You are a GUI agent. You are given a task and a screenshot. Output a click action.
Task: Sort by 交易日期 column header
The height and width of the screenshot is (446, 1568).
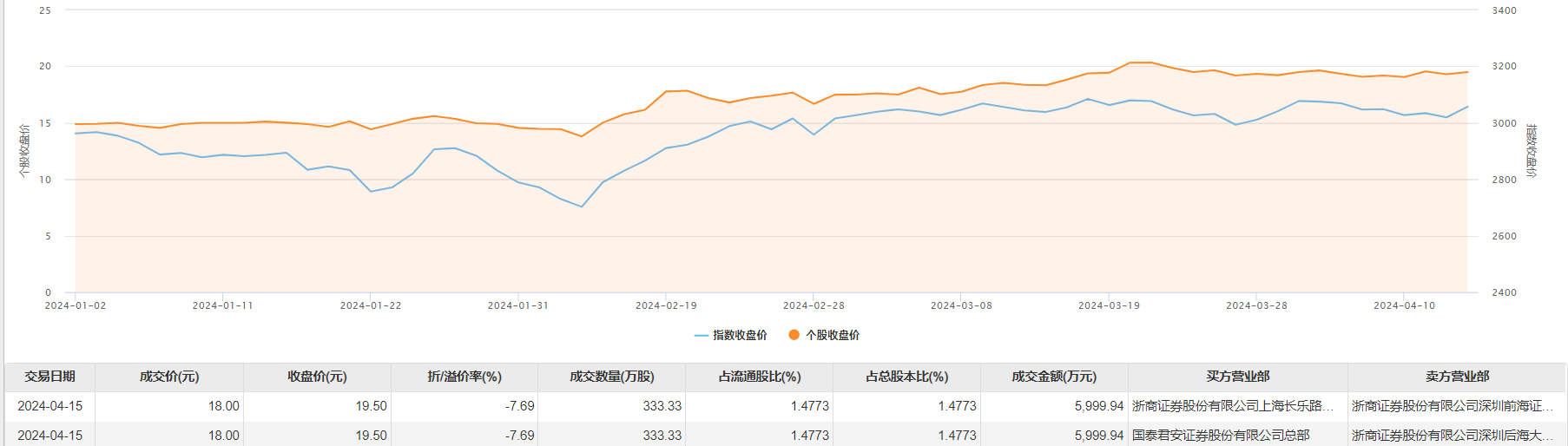point(49,377)
